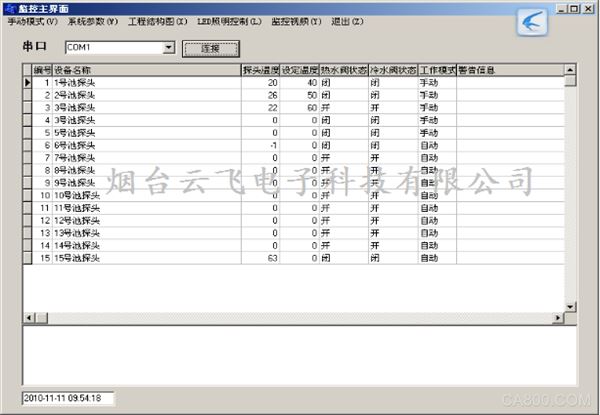Choose 退出(Z) from the menu bar

[x=347, y=21]
